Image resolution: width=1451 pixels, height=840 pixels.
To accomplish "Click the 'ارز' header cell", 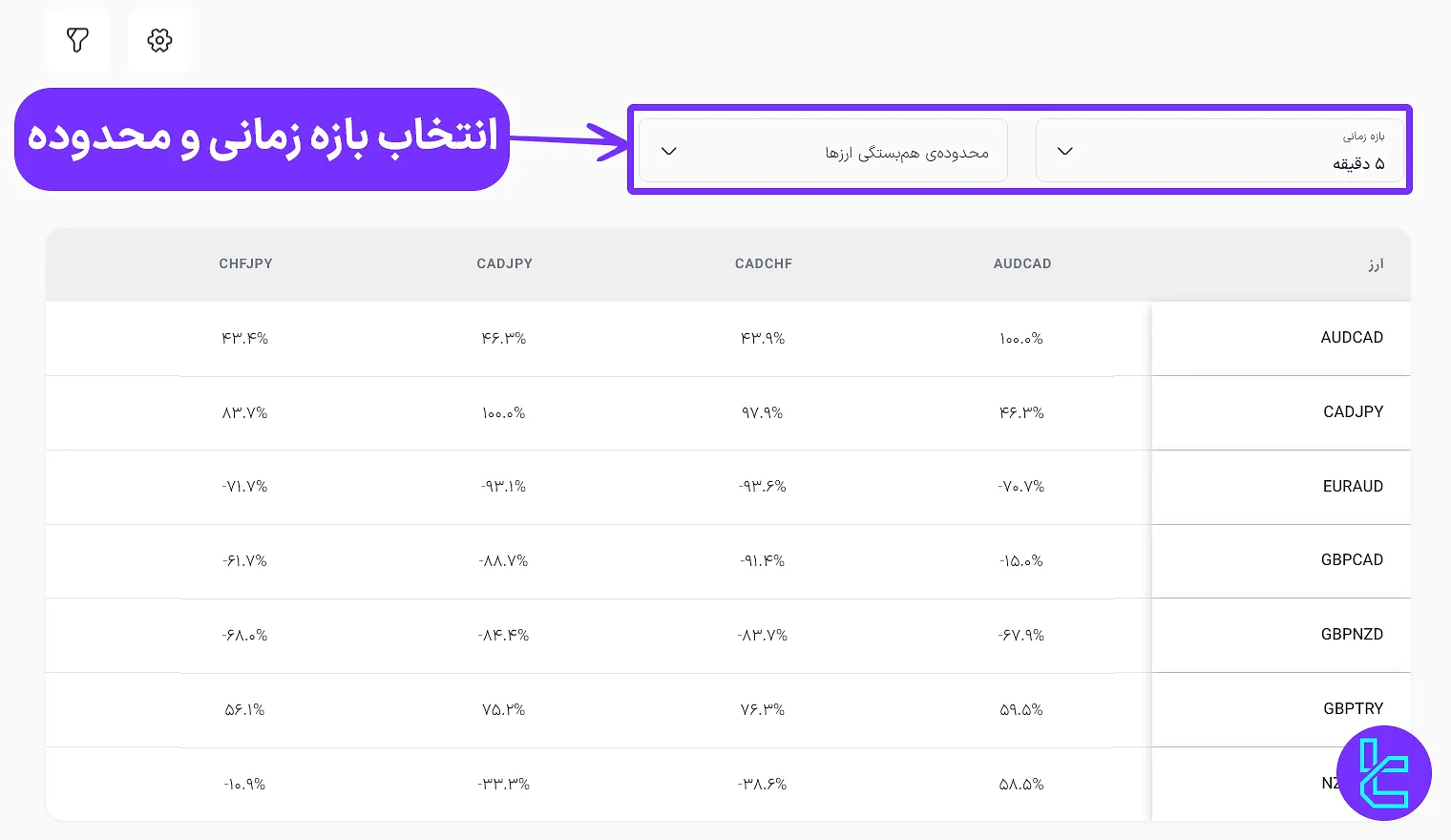I will pyautogui.click(x=1376, y=263).
